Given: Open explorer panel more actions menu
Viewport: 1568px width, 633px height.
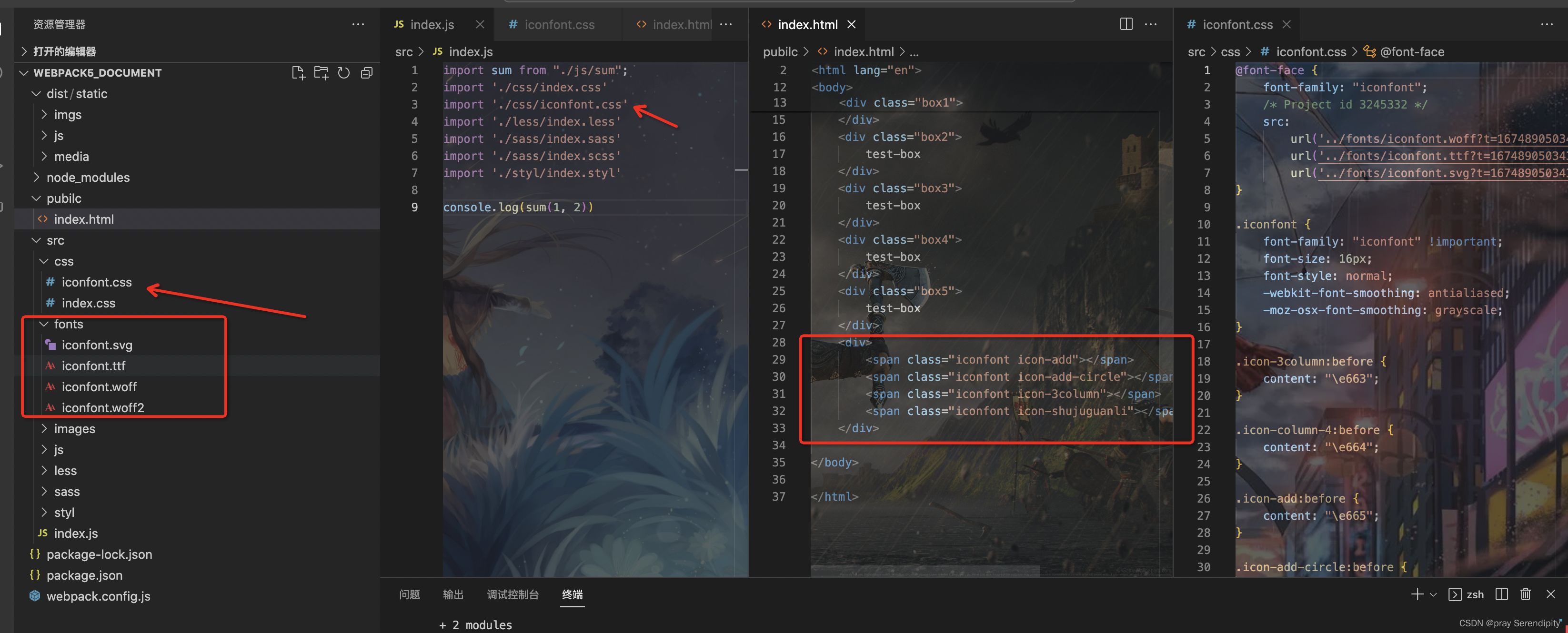Looking at the screenshot, I should coord(358,24).
